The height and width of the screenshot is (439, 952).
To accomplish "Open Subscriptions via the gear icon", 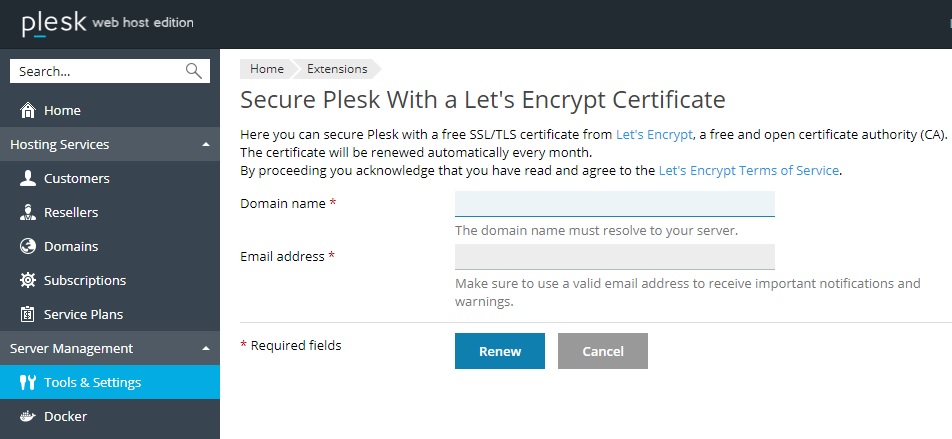I will 28,280.
